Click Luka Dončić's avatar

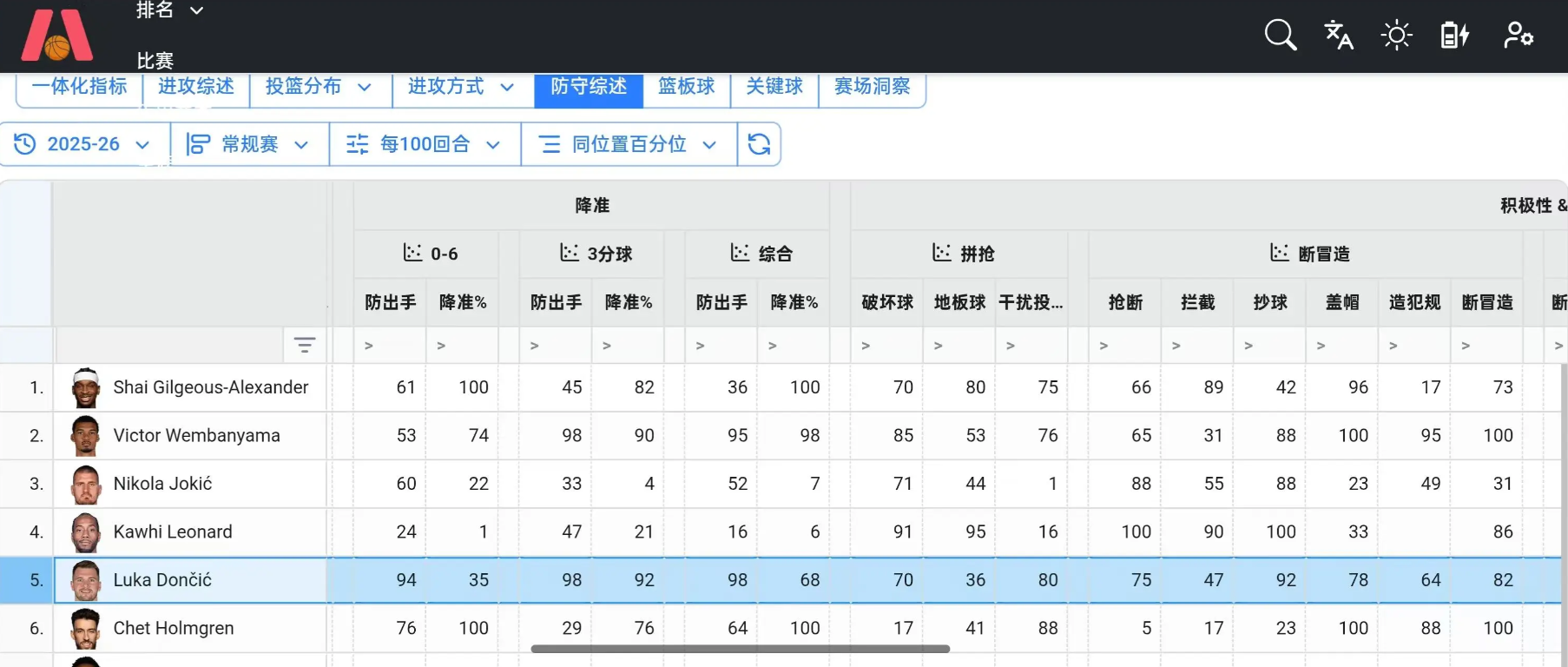pyautogui.click(x=85, y=580)
